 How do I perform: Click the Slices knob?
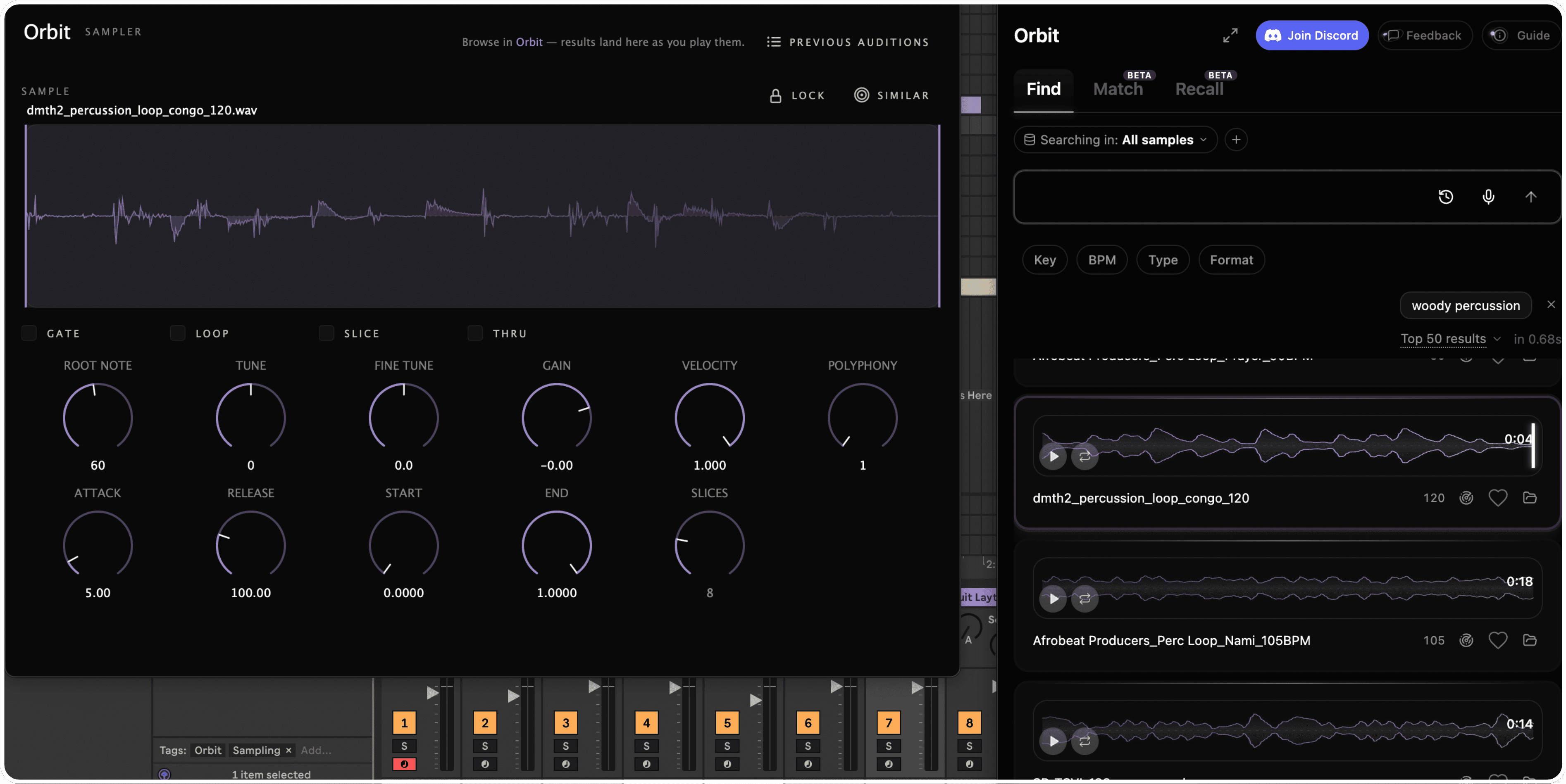coord(710,544)
